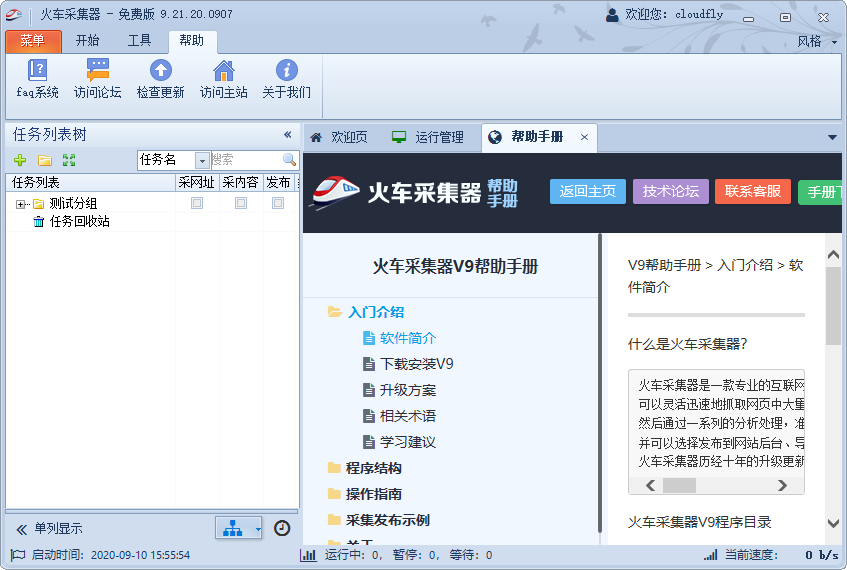Toggle 发布 checkbox for 测试分组
The height and width of the screenshot is (570, 847).
[278, 203]
